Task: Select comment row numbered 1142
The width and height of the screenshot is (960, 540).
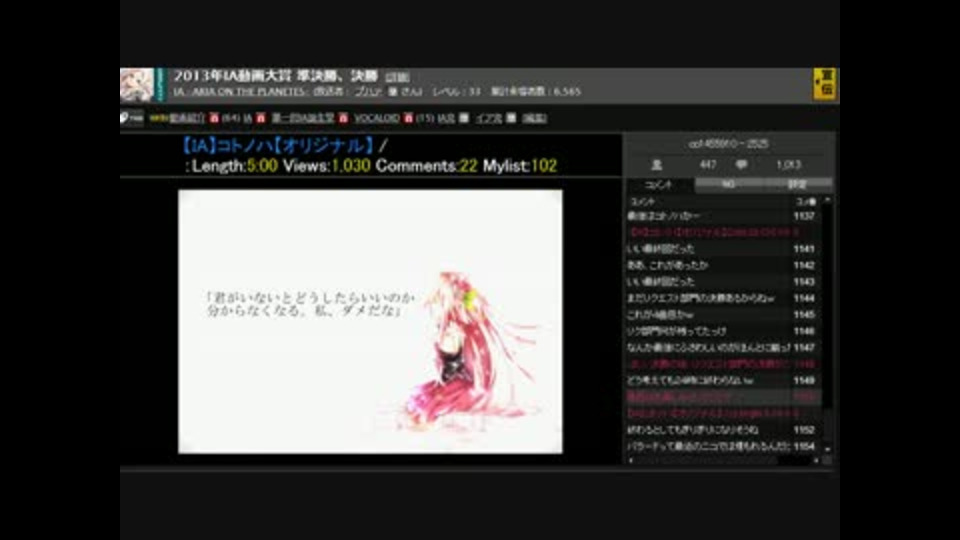Action: coord(723,266)
